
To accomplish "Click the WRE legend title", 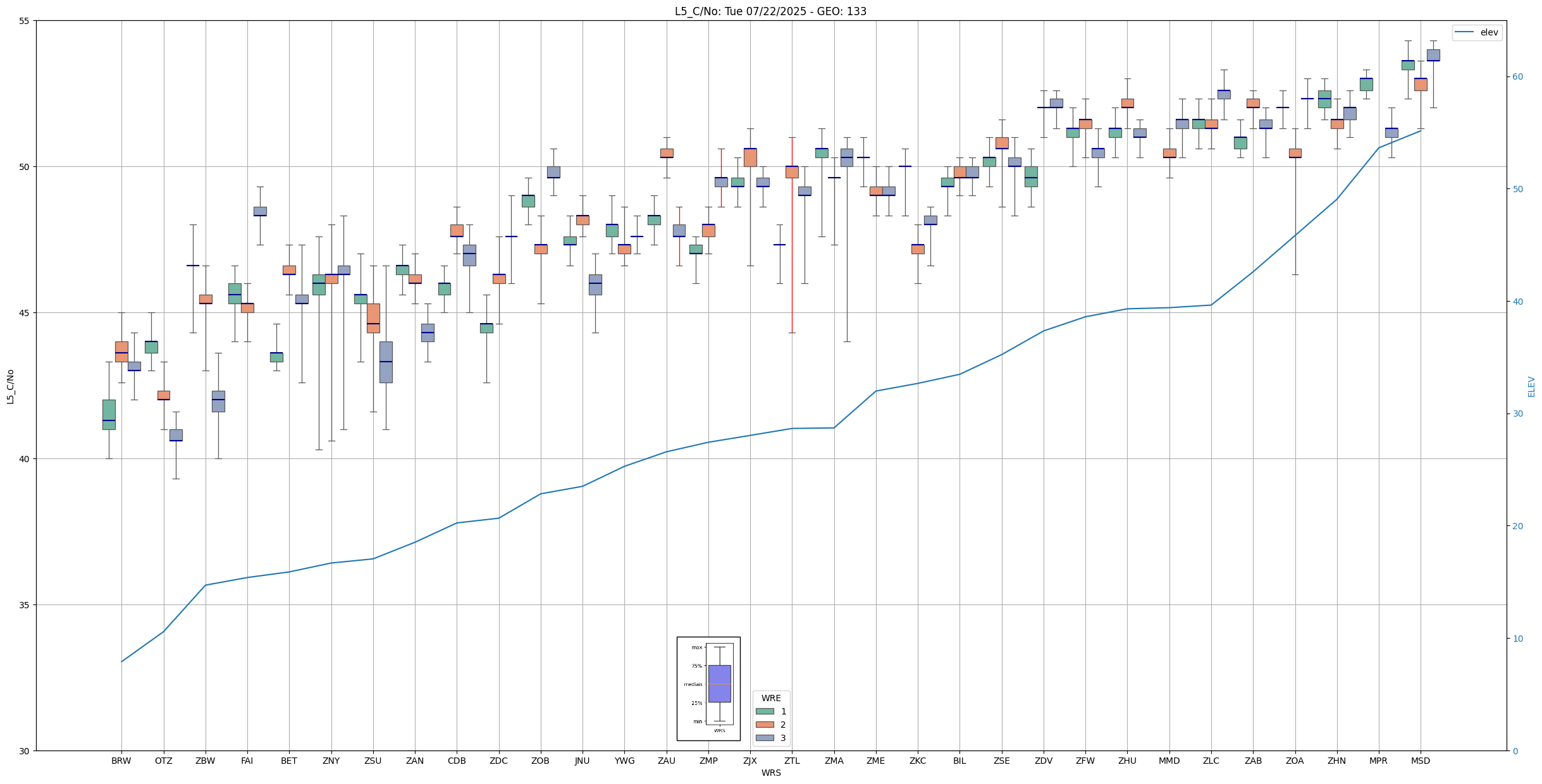I will pyautogui.click(x=771, y=698).
